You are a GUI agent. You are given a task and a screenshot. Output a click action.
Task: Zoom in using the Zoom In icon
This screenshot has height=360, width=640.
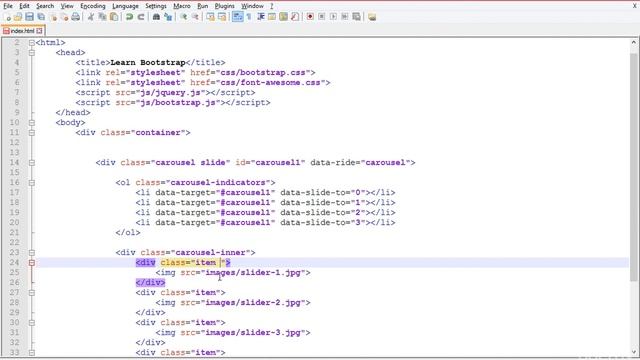[184, 17]
